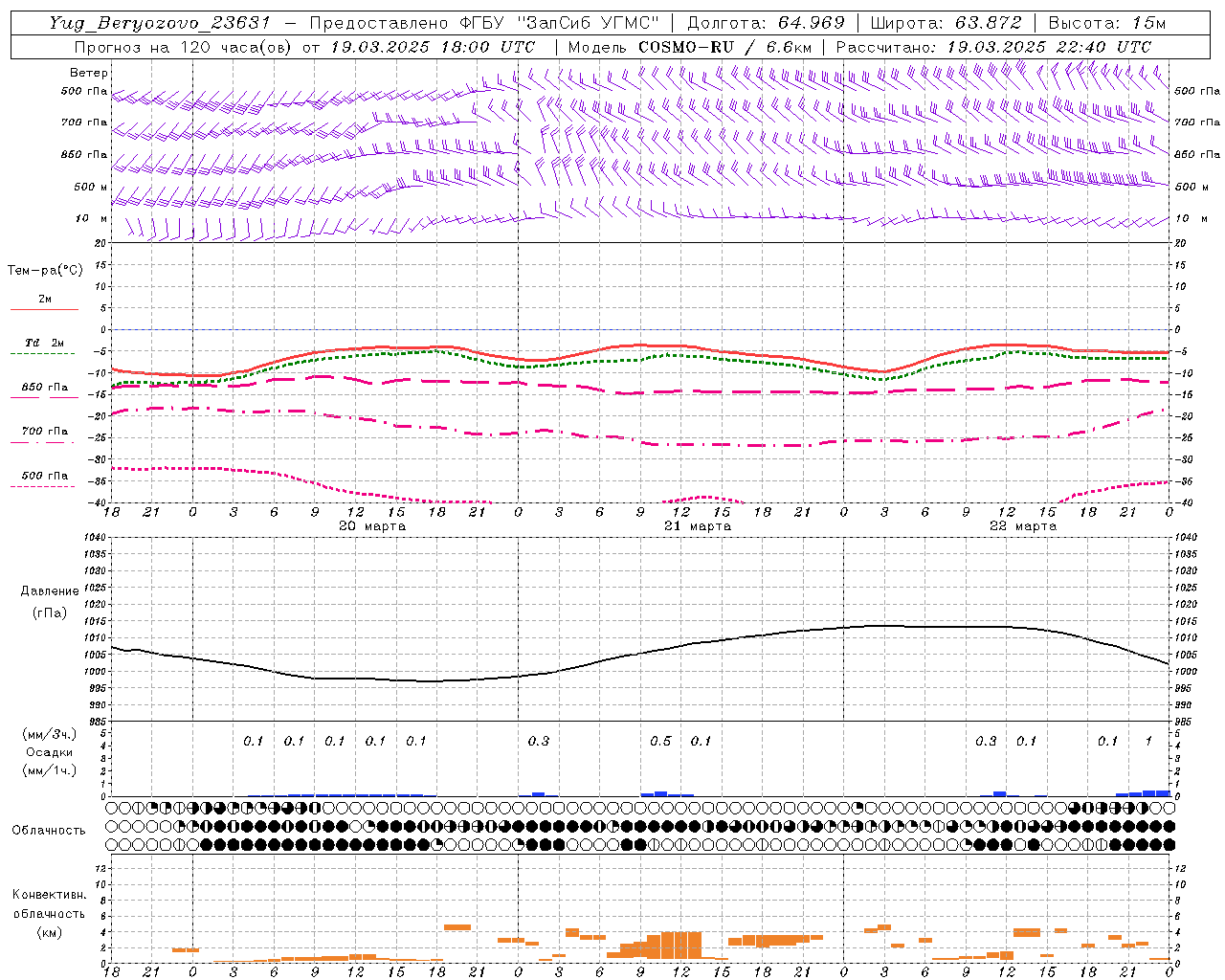Click the 21 марта date label
The width and height of the screenshot is (1225, 980).
coord(698,526)
